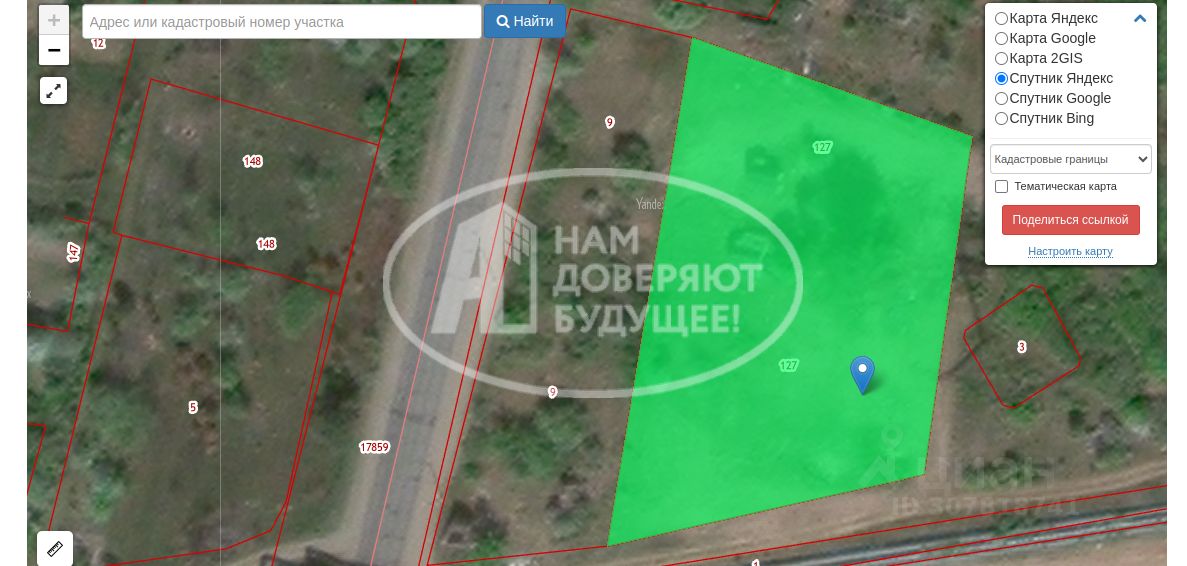The image size is (1187, 566).
Task: Toggle fullscreen map expand icon
Action: coord(54,91)
